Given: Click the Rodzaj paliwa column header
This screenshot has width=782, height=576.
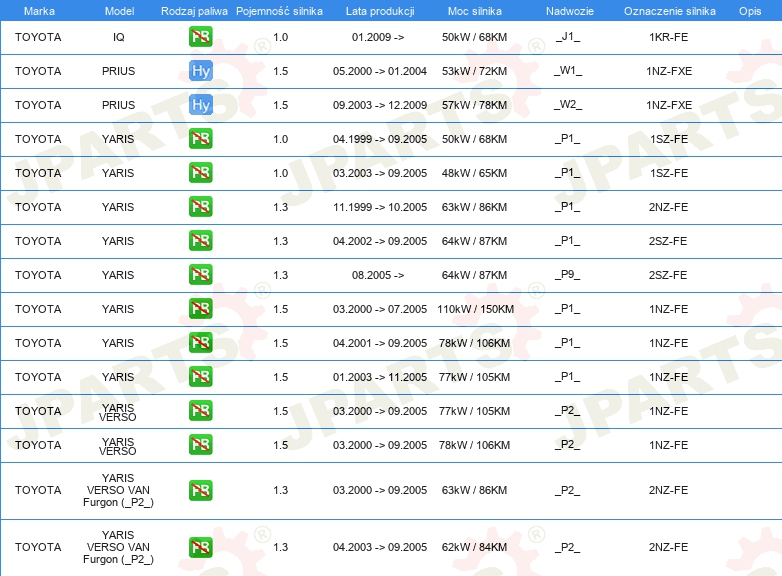Looking at the screenshot, I should [x=194, y=11].
